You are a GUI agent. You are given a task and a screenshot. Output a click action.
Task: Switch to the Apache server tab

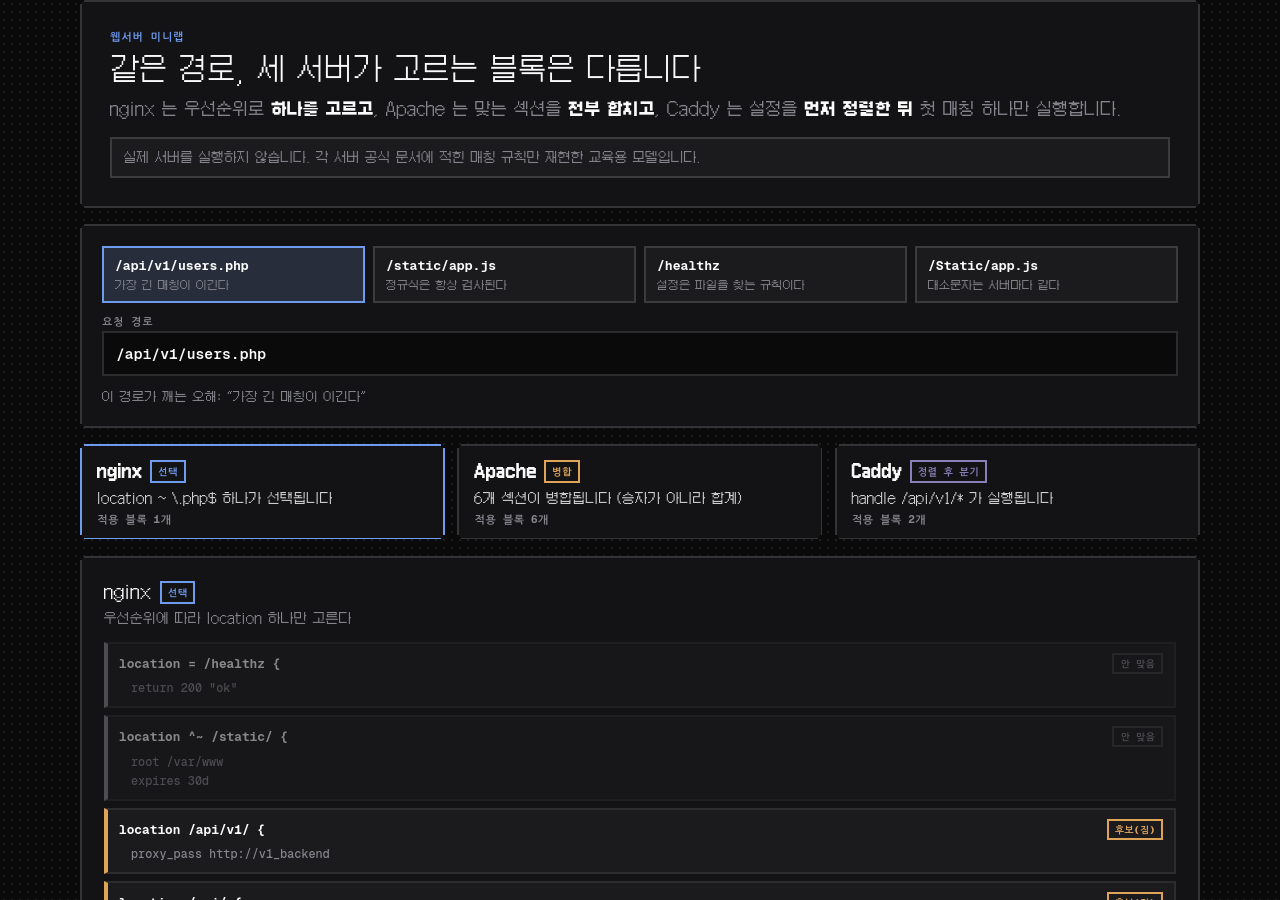coord(640,491)
